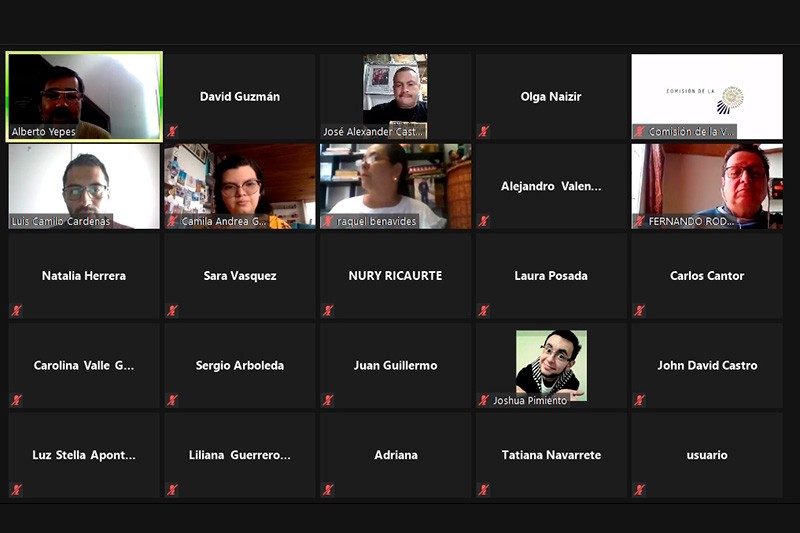Click muted microphone icon on David Guzmán tile
The image size is (800, 533).
pyautogui.click(x=172, y=132)
